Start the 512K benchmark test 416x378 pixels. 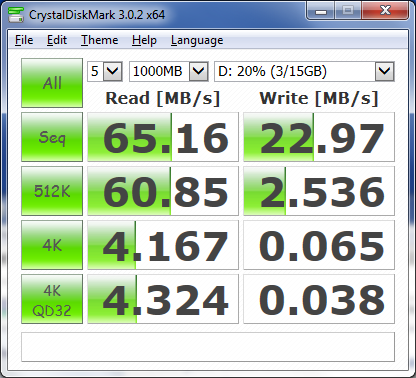[52, 191]
